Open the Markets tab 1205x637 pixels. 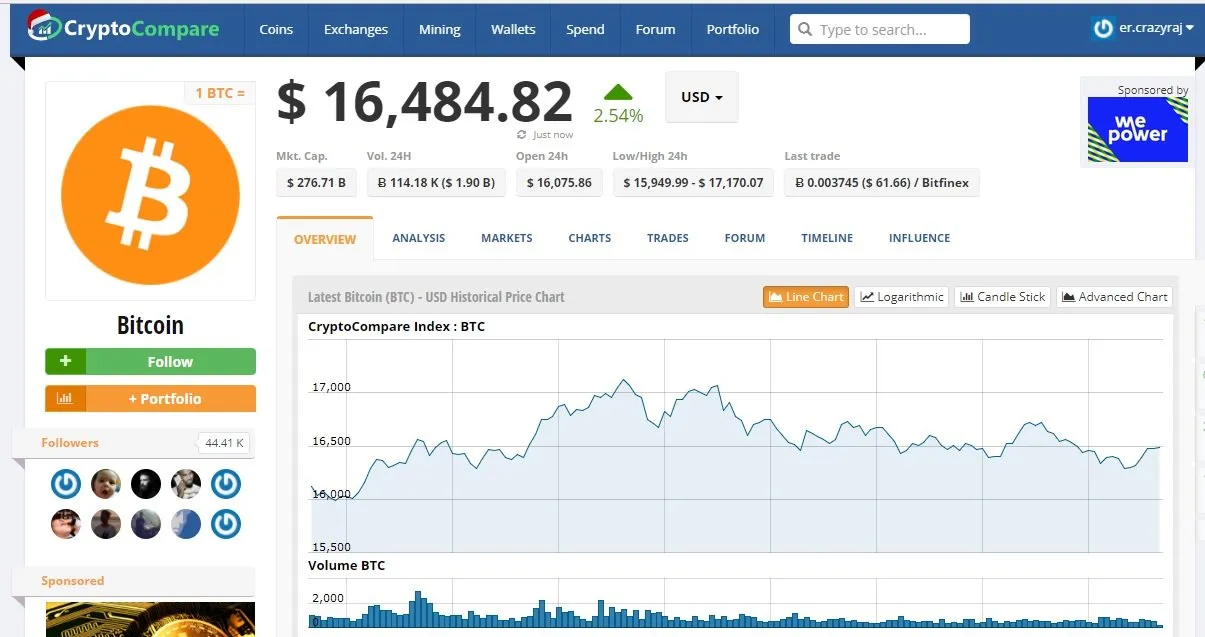point(506,238)
